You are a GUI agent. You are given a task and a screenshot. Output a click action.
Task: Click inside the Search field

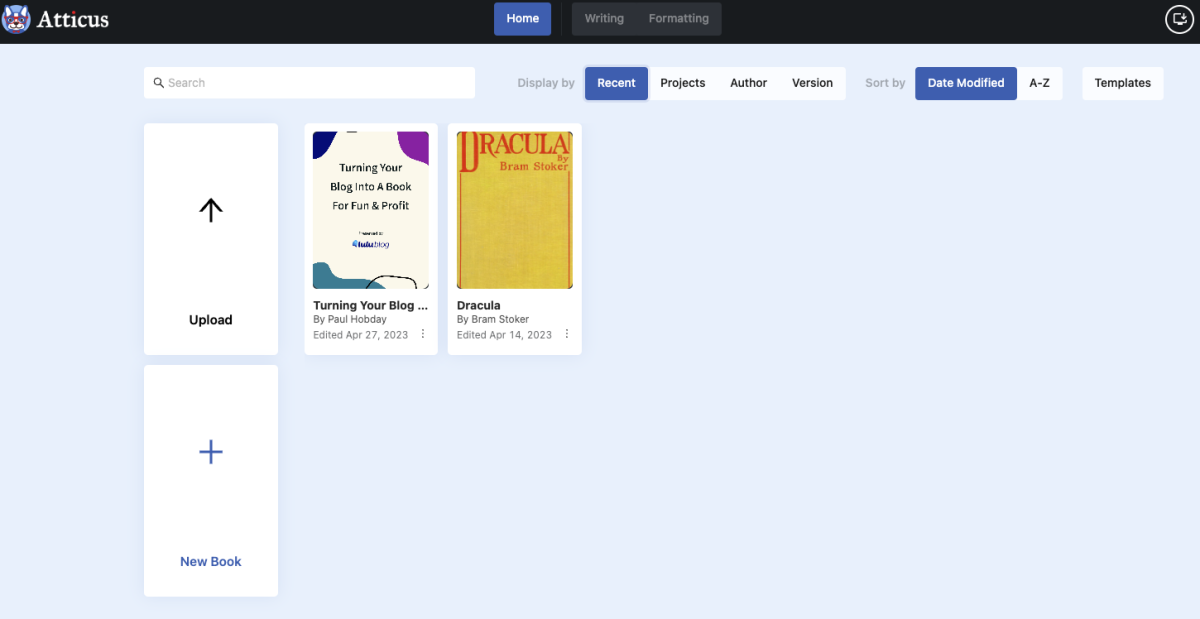click(x=300, y=83)
